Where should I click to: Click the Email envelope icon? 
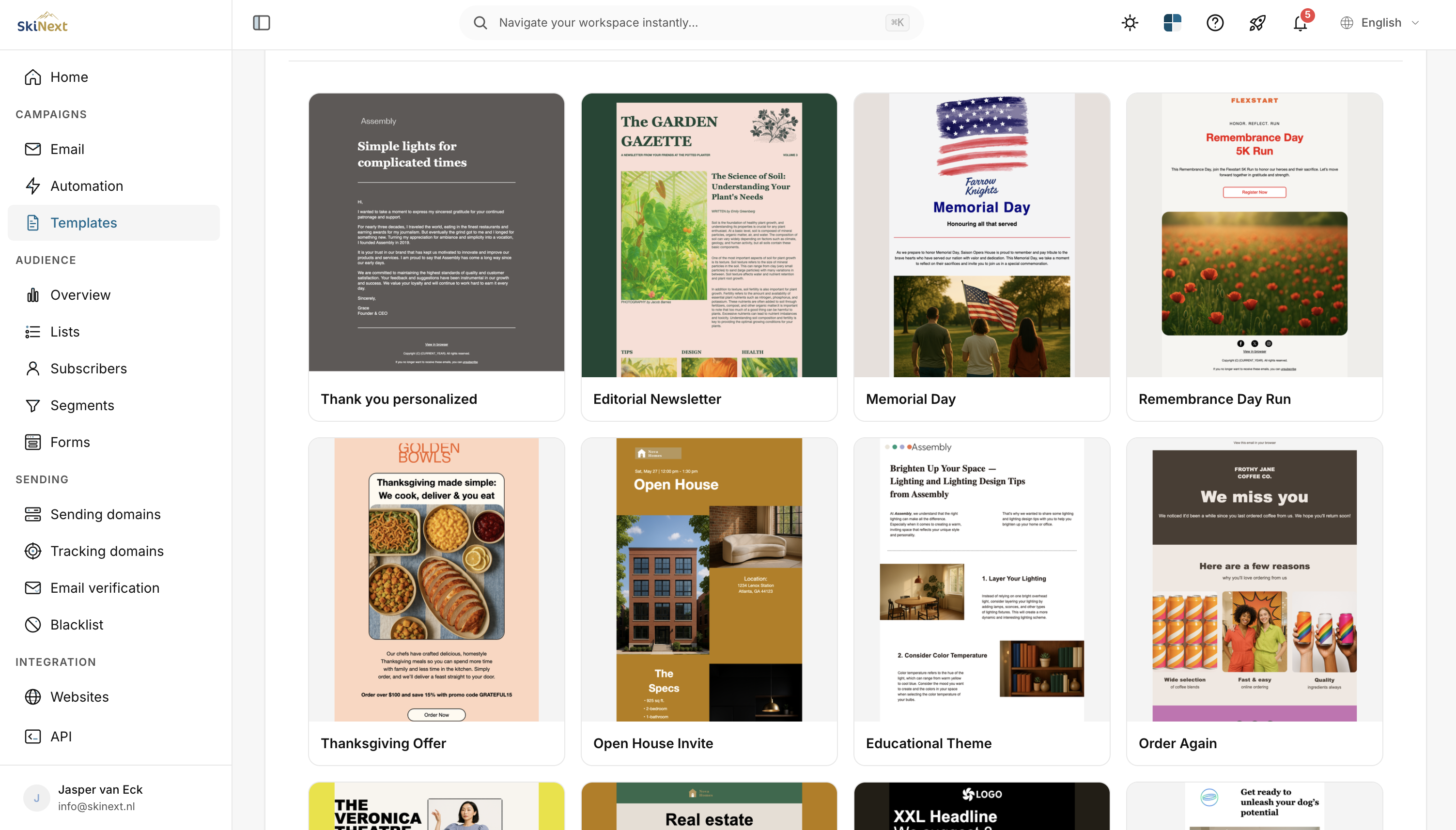pyautogui.click(x=33, y=149)
